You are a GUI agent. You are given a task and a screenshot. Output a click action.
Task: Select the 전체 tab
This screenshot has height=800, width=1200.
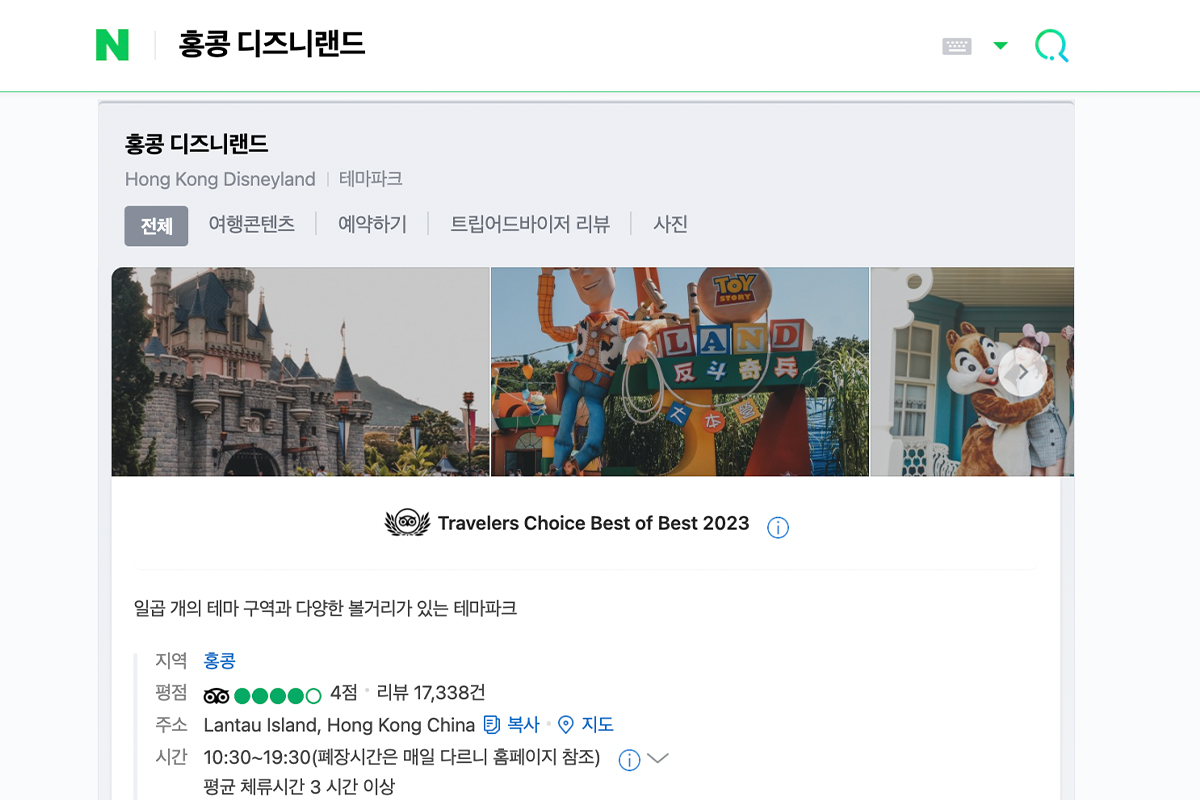click(156, 226)
